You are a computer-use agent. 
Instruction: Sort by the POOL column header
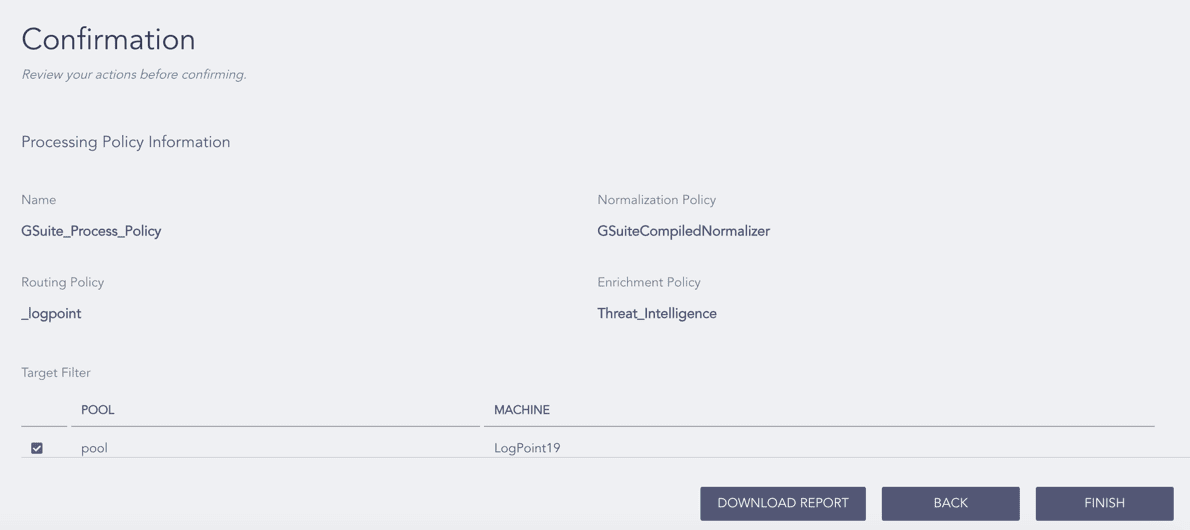(98, 410)
